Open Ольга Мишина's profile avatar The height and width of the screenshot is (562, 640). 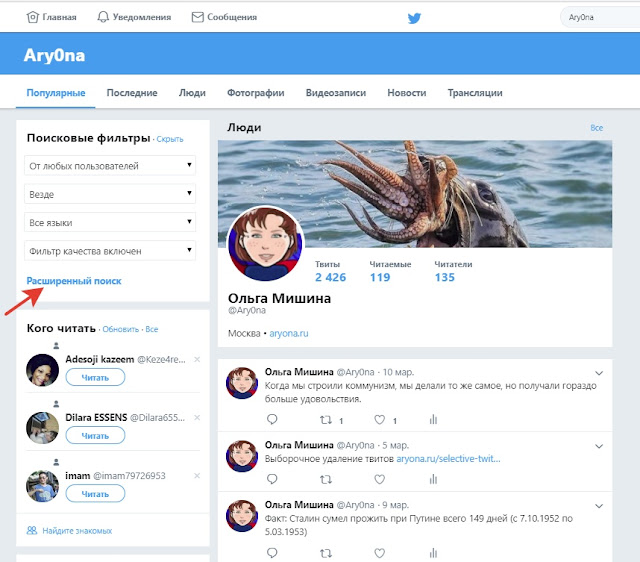[265, 244]
